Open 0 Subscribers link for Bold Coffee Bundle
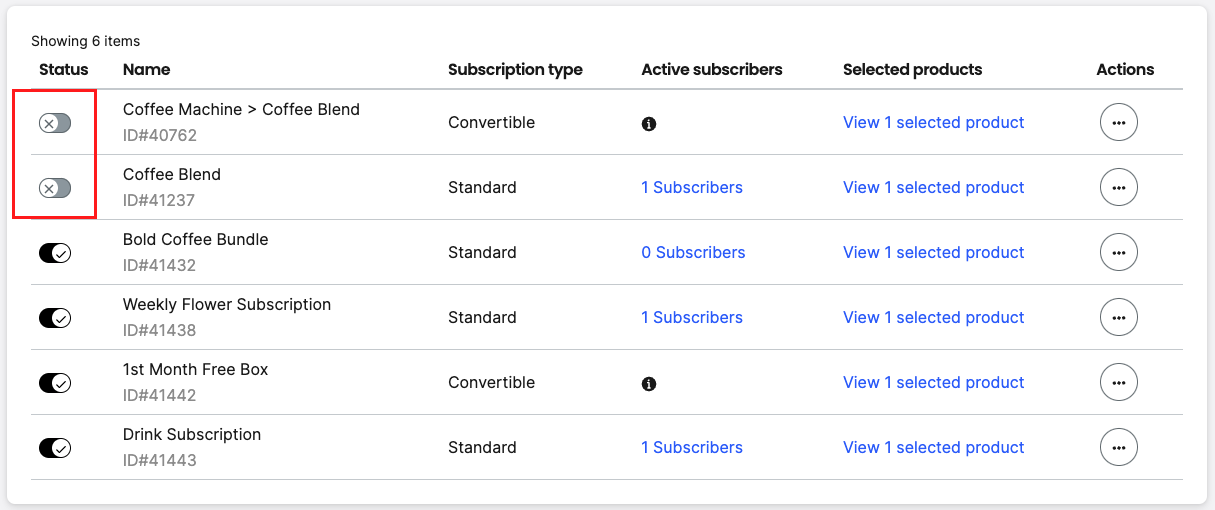 click(x=693, y=252)
